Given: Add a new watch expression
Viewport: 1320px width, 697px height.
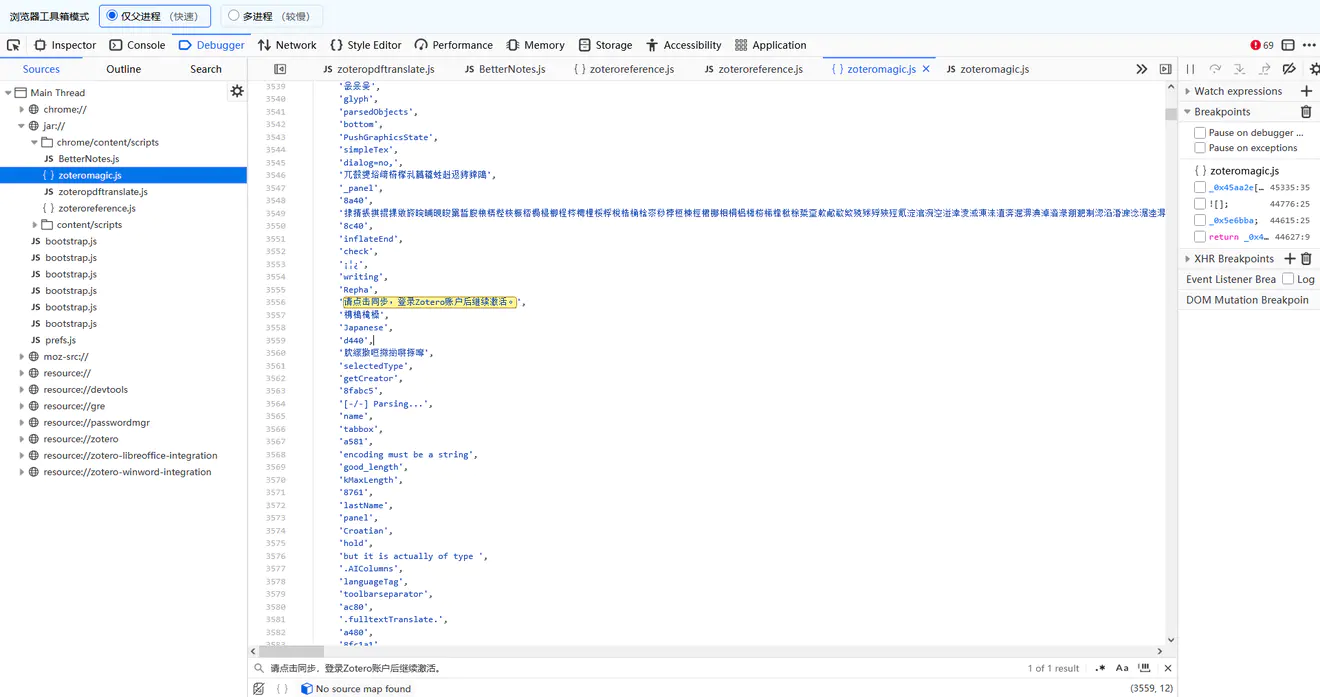Looking at the screenshot, I should (1308, 90).
